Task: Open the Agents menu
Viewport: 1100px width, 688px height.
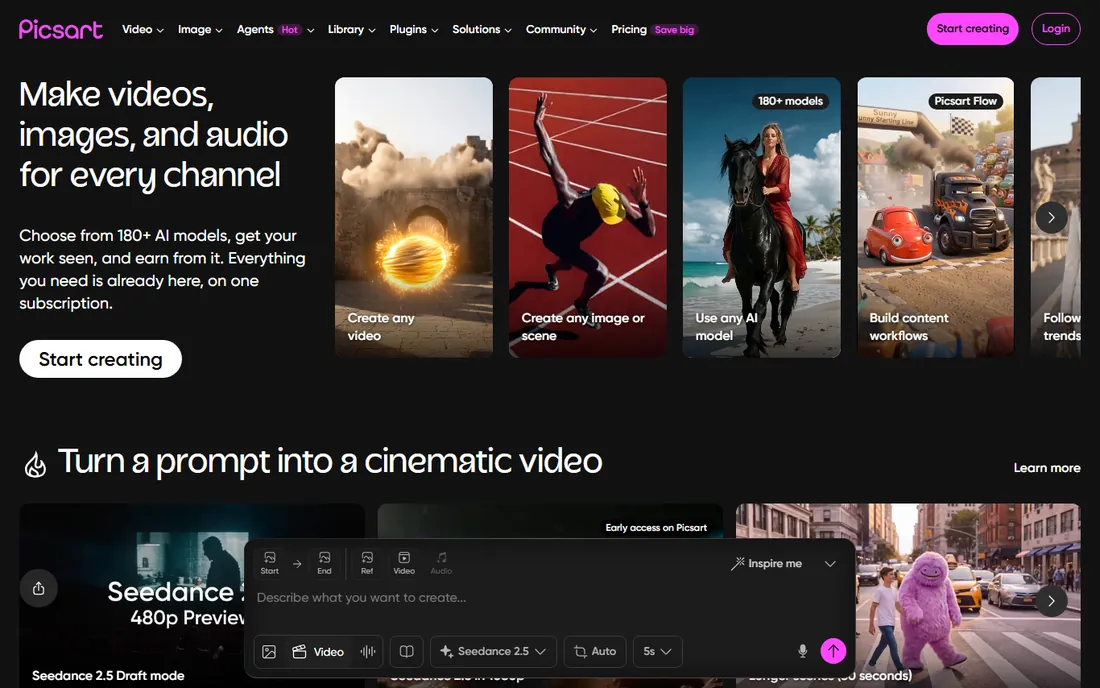Action: pyautogui.click(x=275, y=29)
